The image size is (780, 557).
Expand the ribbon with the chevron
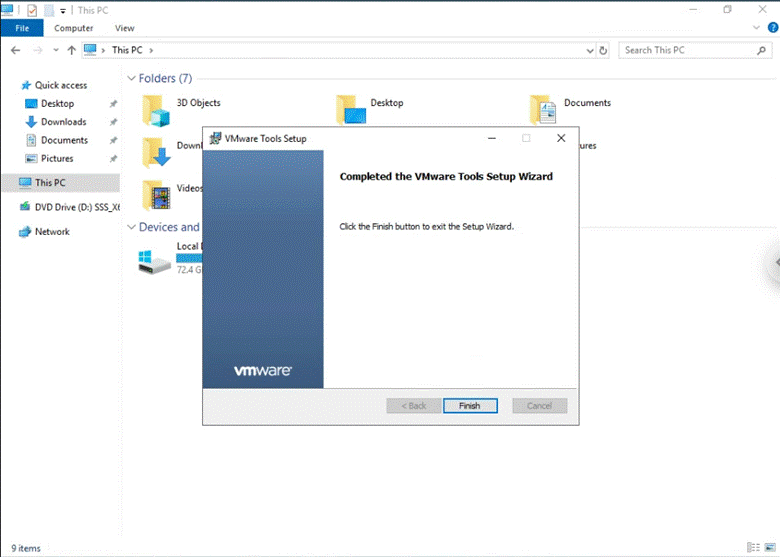click(x=757, y=28)
